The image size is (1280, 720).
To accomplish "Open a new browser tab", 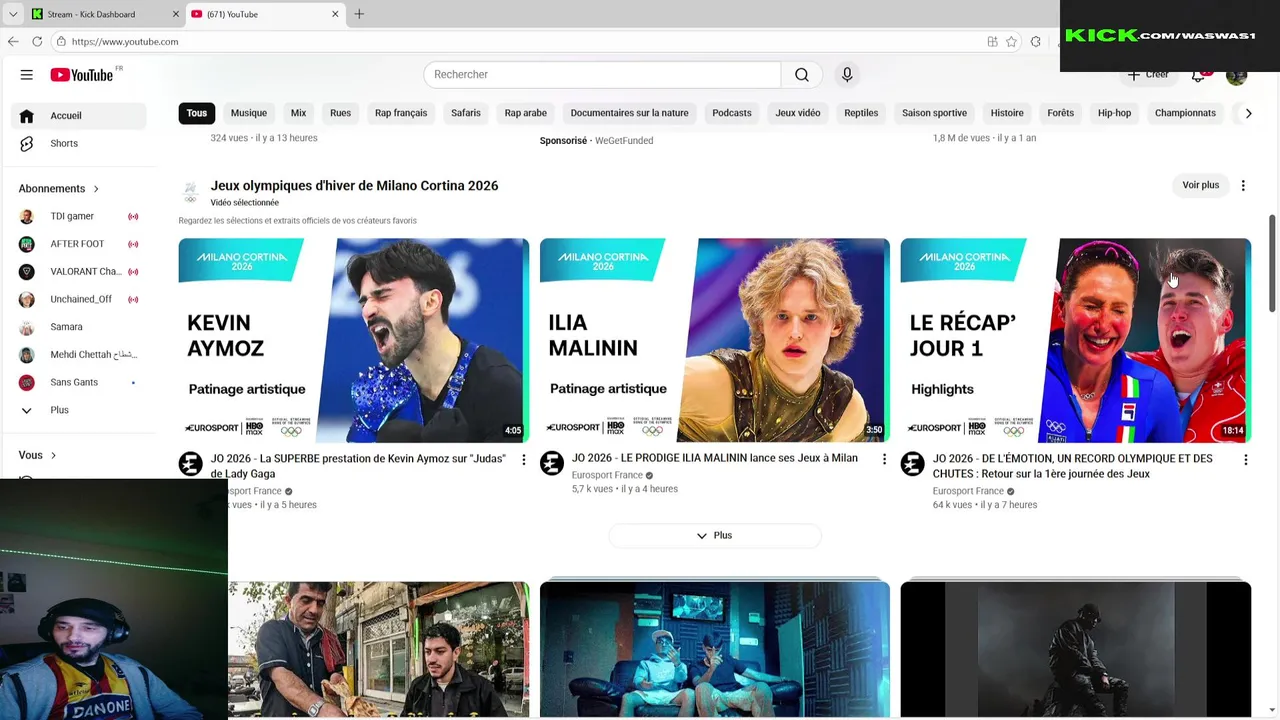I will tap(359, 14).
